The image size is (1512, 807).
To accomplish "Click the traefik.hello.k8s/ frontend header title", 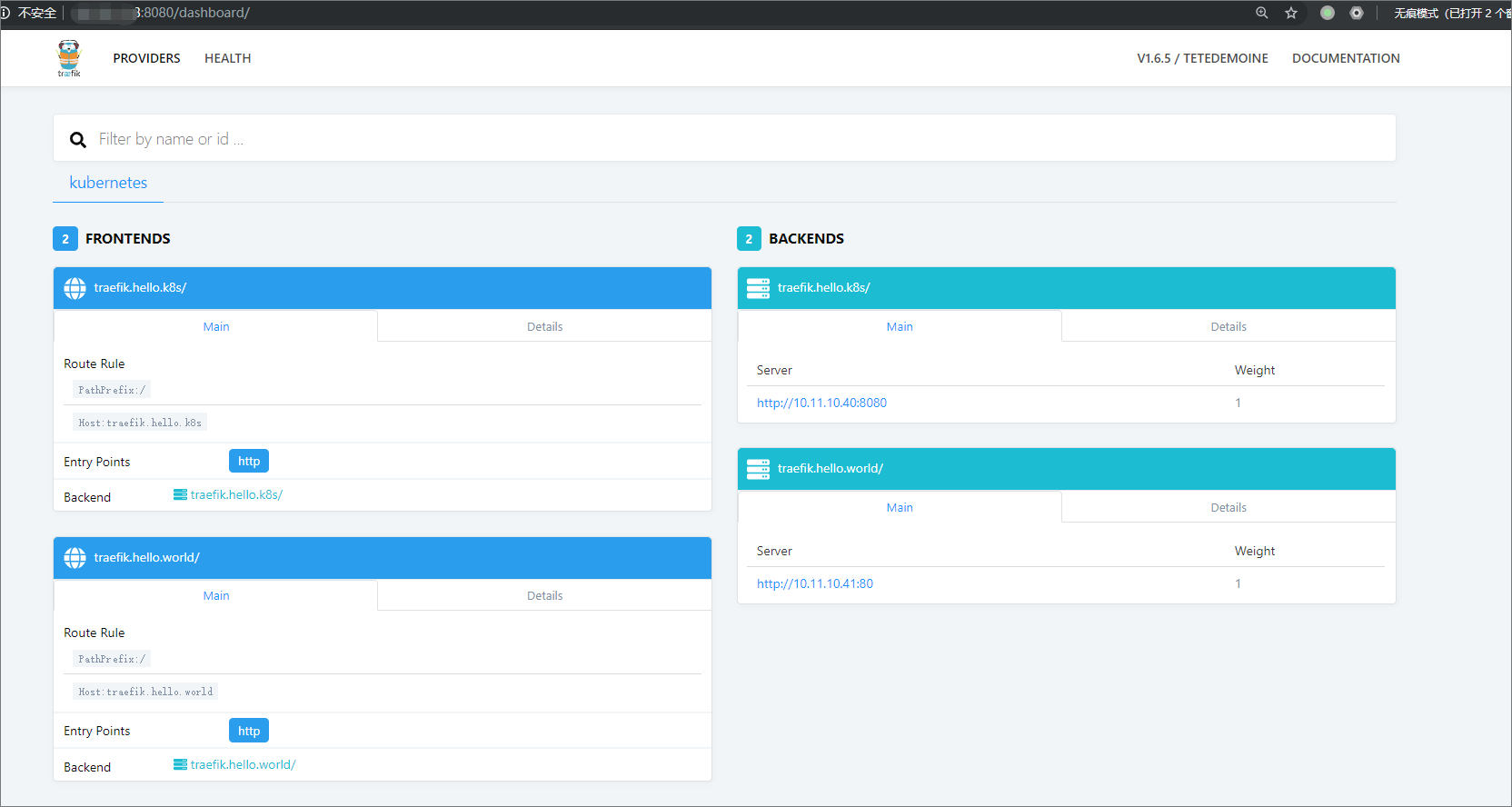I will coord(140,287).
